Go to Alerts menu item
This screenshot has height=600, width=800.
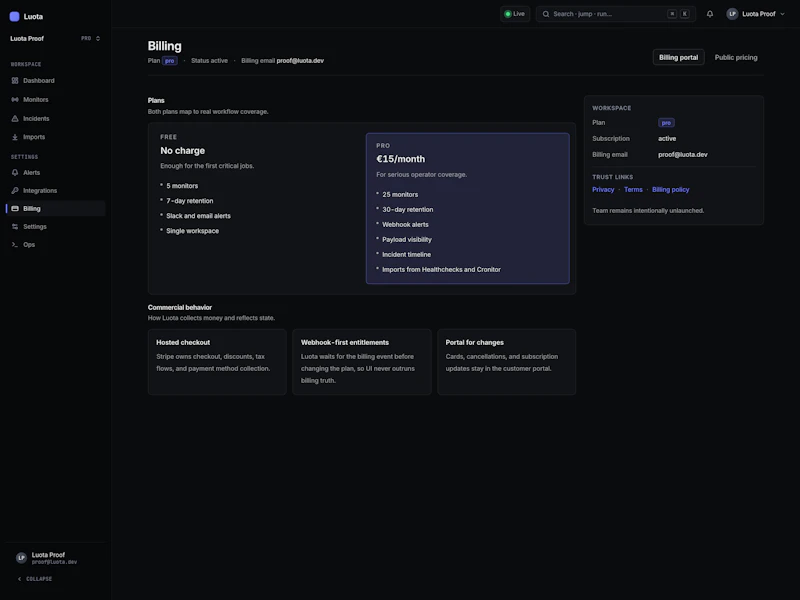(x=55, y=172)
